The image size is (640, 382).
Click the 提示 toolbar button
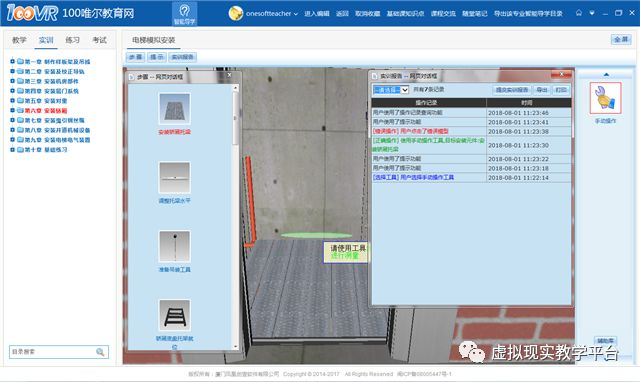click(156, 57)
